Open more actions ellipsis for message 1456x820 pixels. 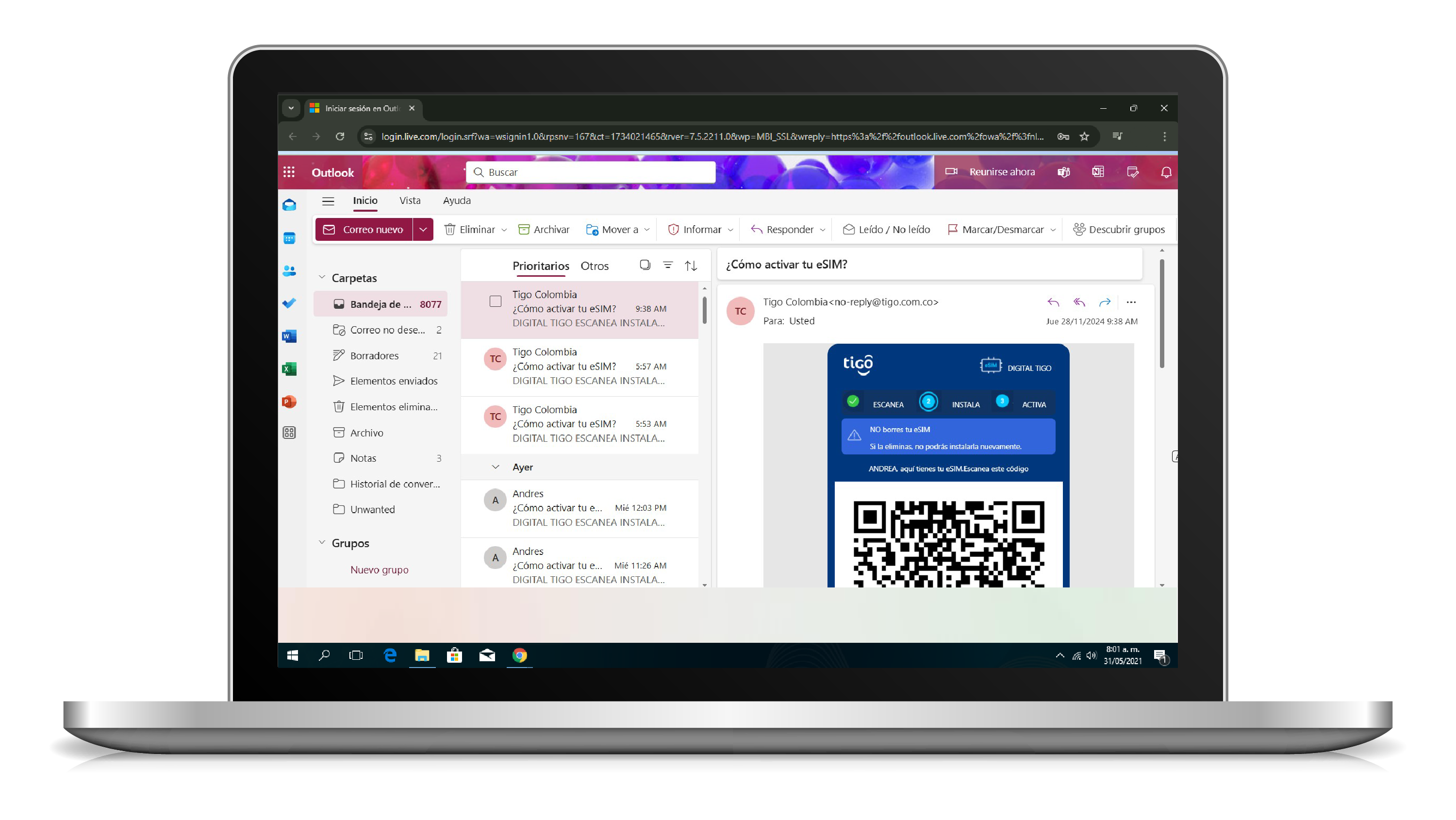(1131, 302)
